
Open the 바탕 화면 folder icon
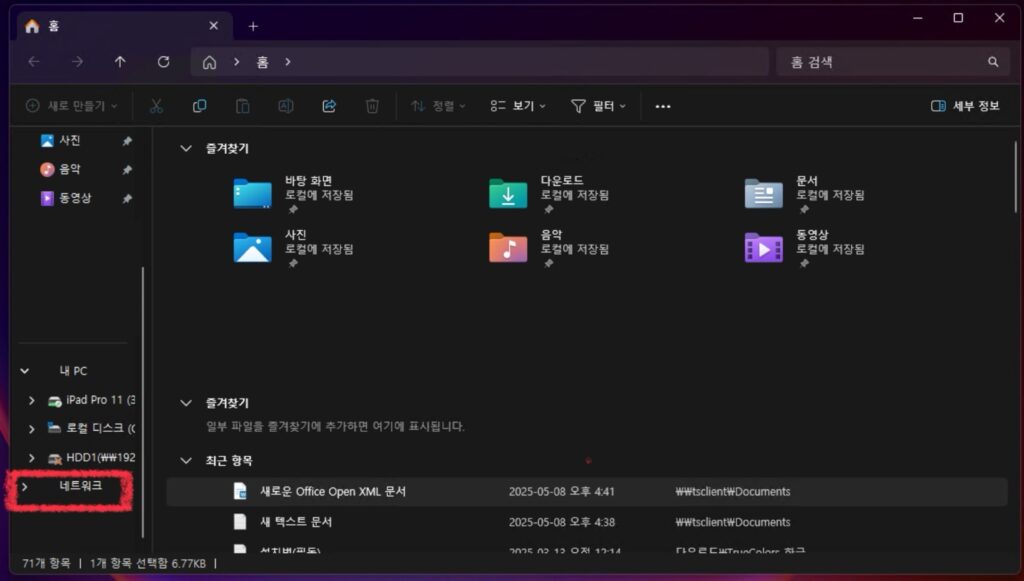coord(252,194)
